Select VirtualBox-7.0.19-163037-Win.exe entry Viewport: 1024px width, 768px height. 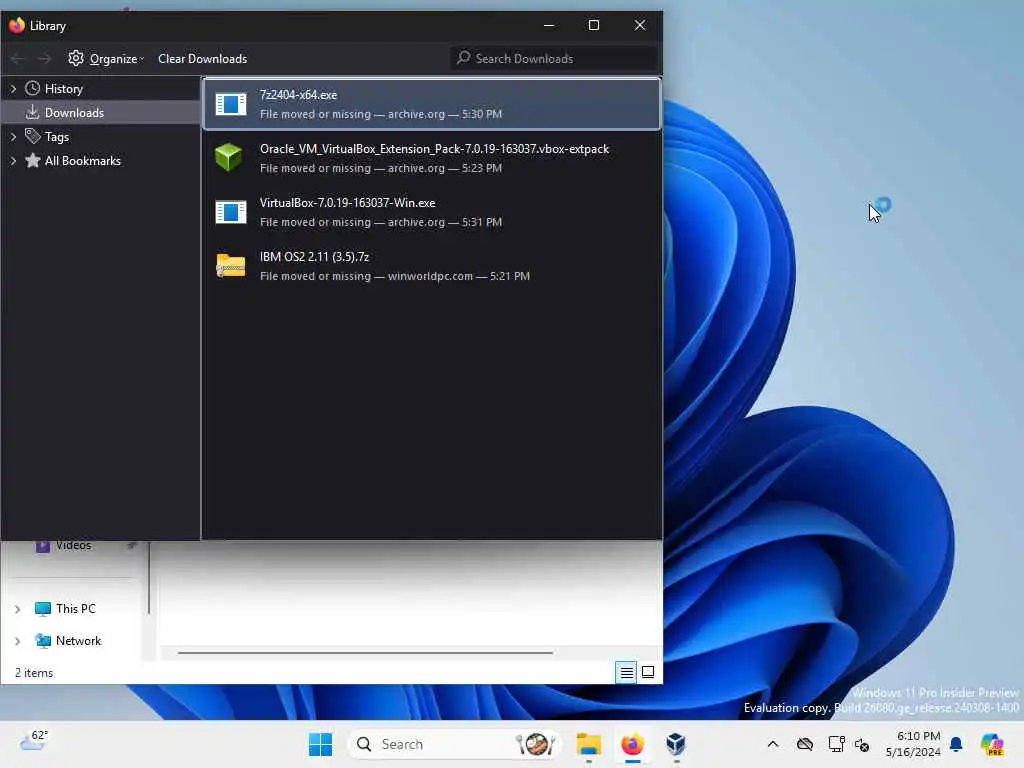point(432,212)
